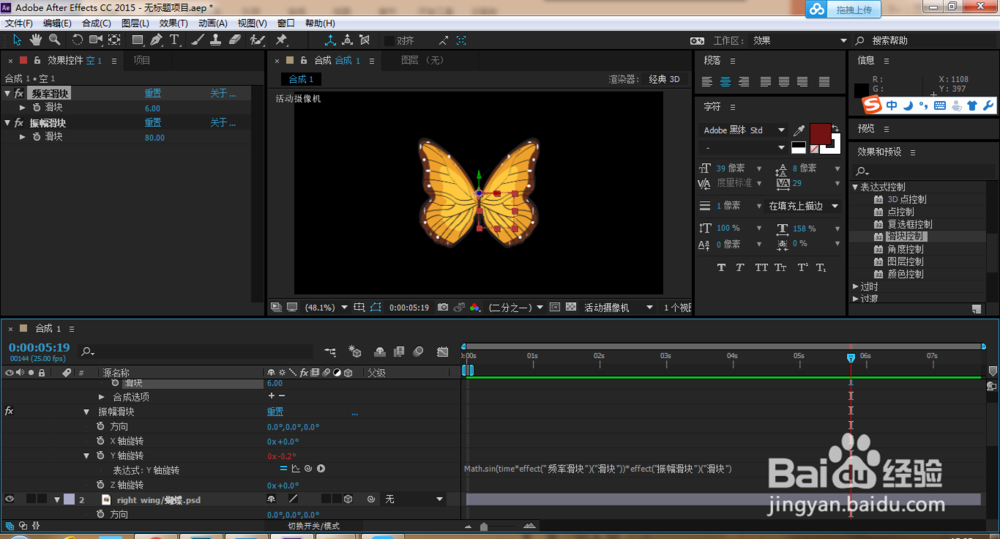The height and width of the screenshot is (539, 1000).
Task: Open the graph editor icon in timeline
Action: 443,351
